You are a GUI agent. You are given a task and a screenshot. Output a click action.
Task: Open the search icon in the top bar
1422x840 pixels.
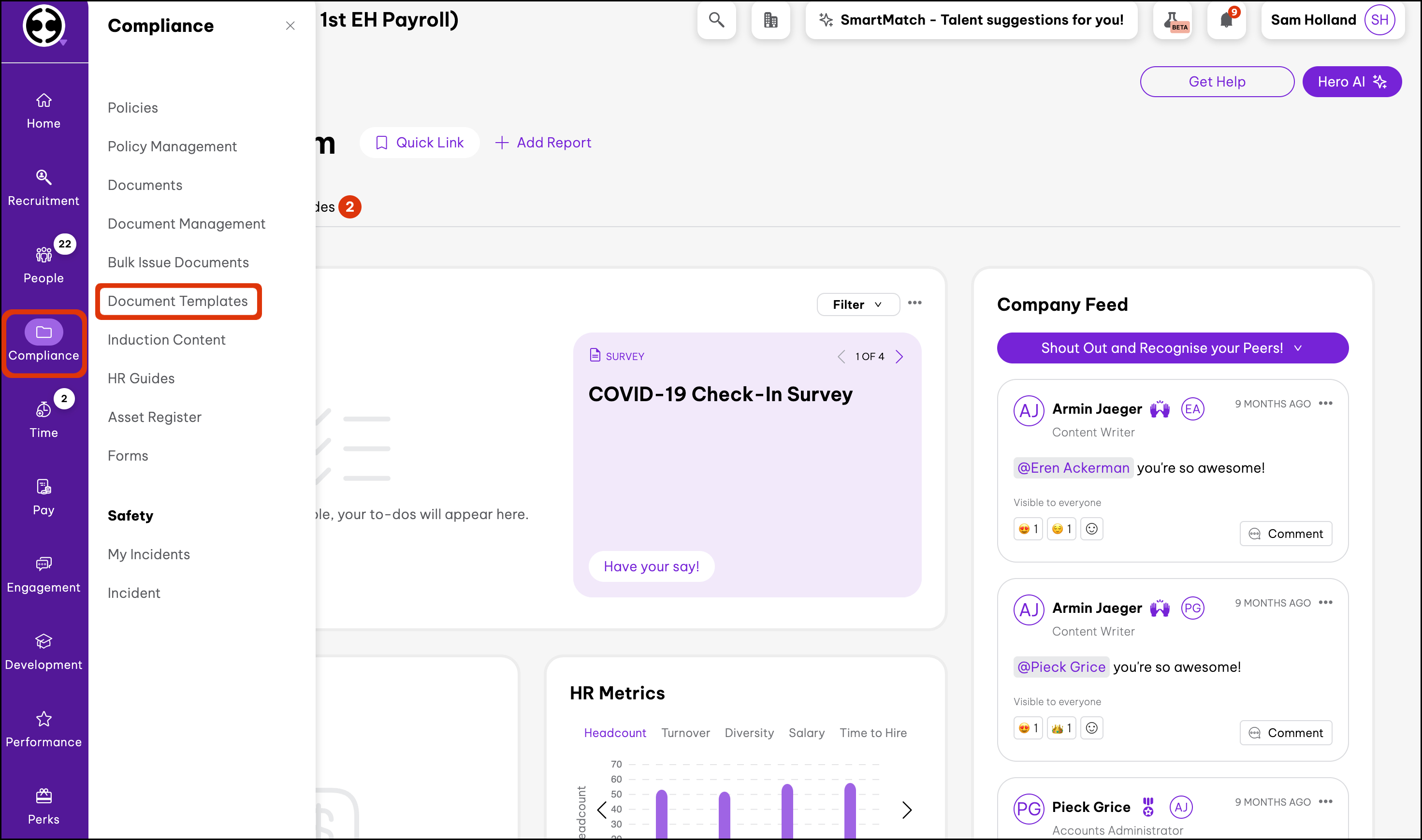[716, 20]
